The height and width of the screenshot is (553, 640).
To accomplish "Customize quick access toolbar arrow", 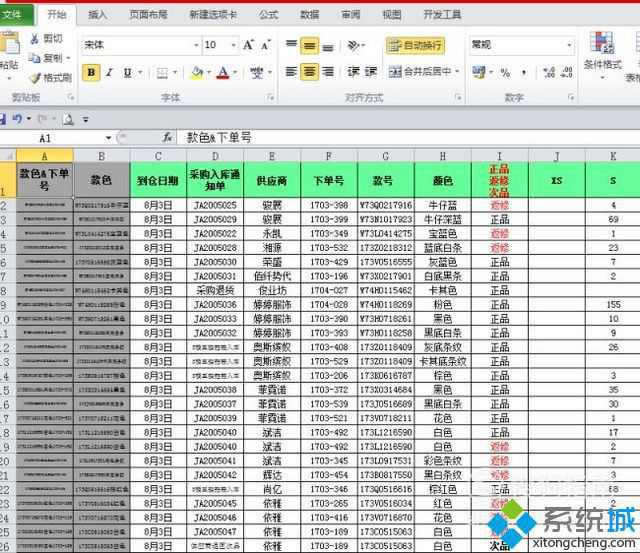I will tap(85, 119).
